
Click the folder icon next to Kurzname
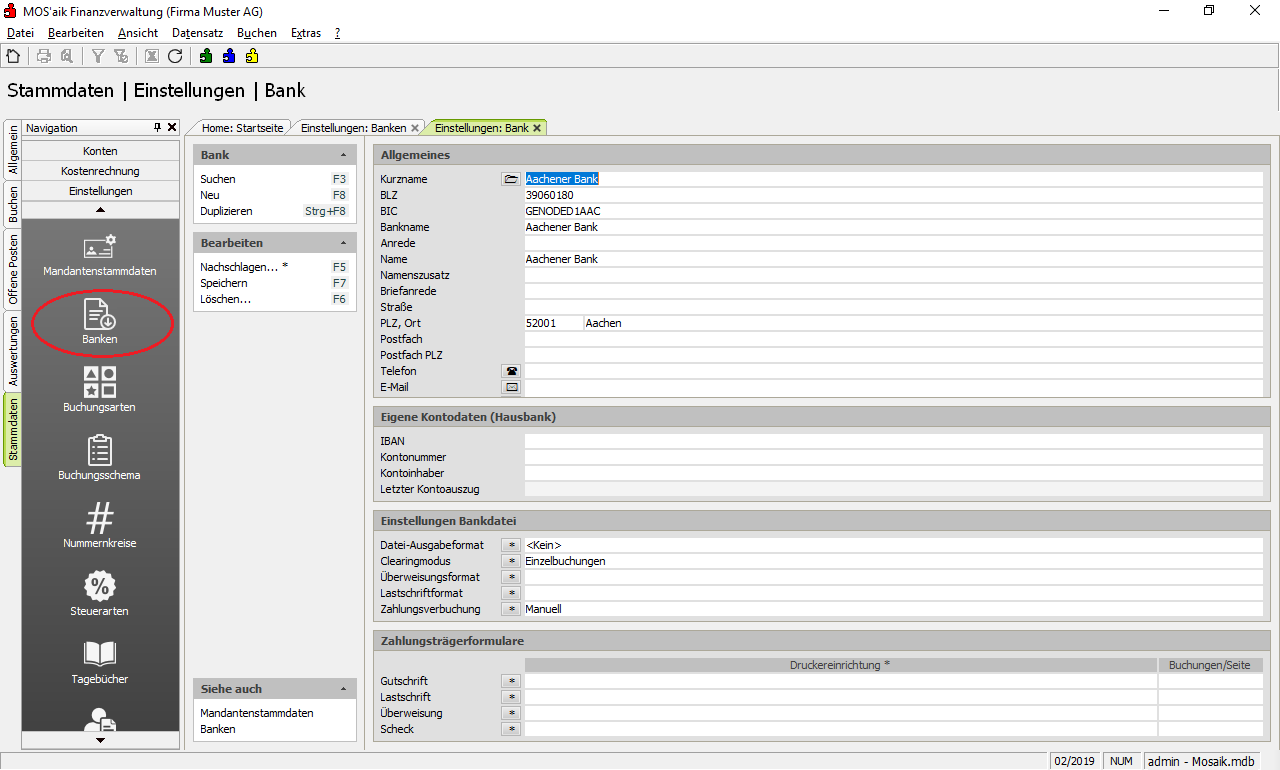[x=511, y=179]
